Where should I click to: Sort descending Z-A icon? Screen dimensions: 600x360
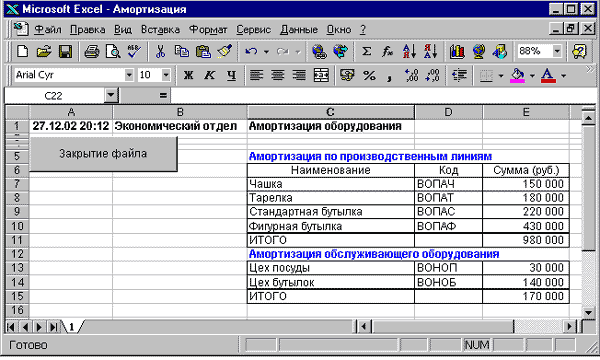point(430,51)
